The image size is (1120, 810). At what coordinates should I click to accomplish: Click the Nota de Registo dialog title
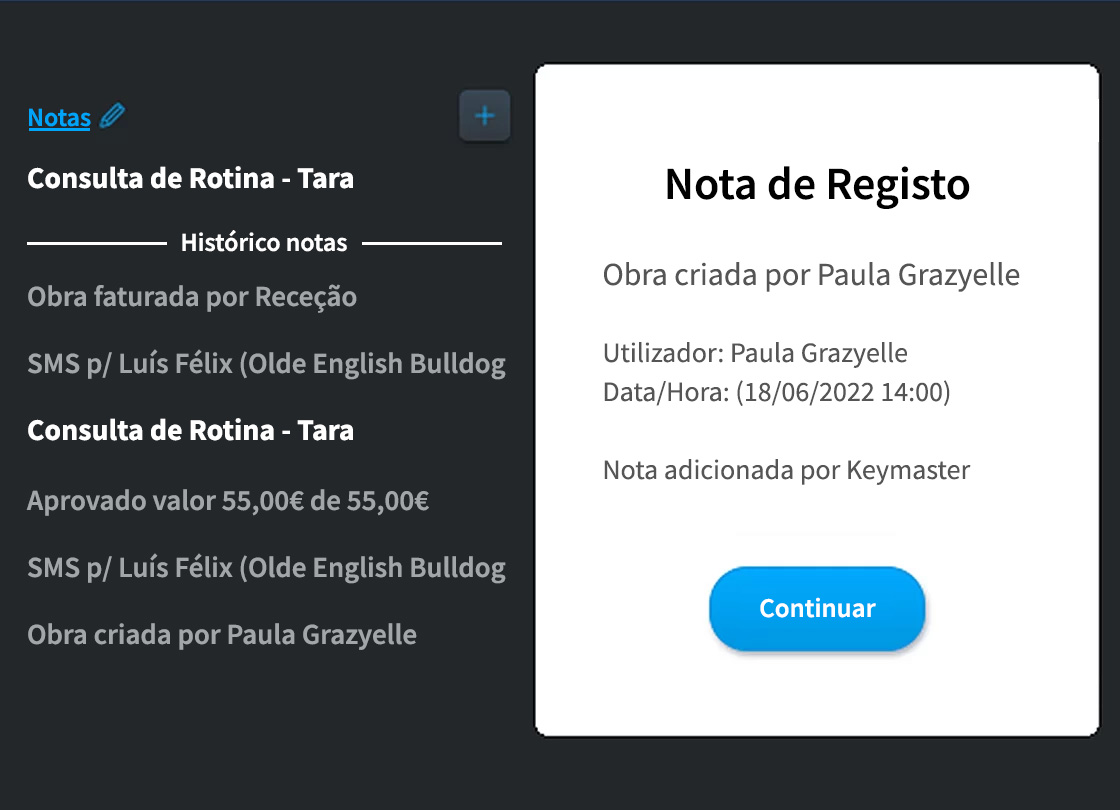pos(817,184)
